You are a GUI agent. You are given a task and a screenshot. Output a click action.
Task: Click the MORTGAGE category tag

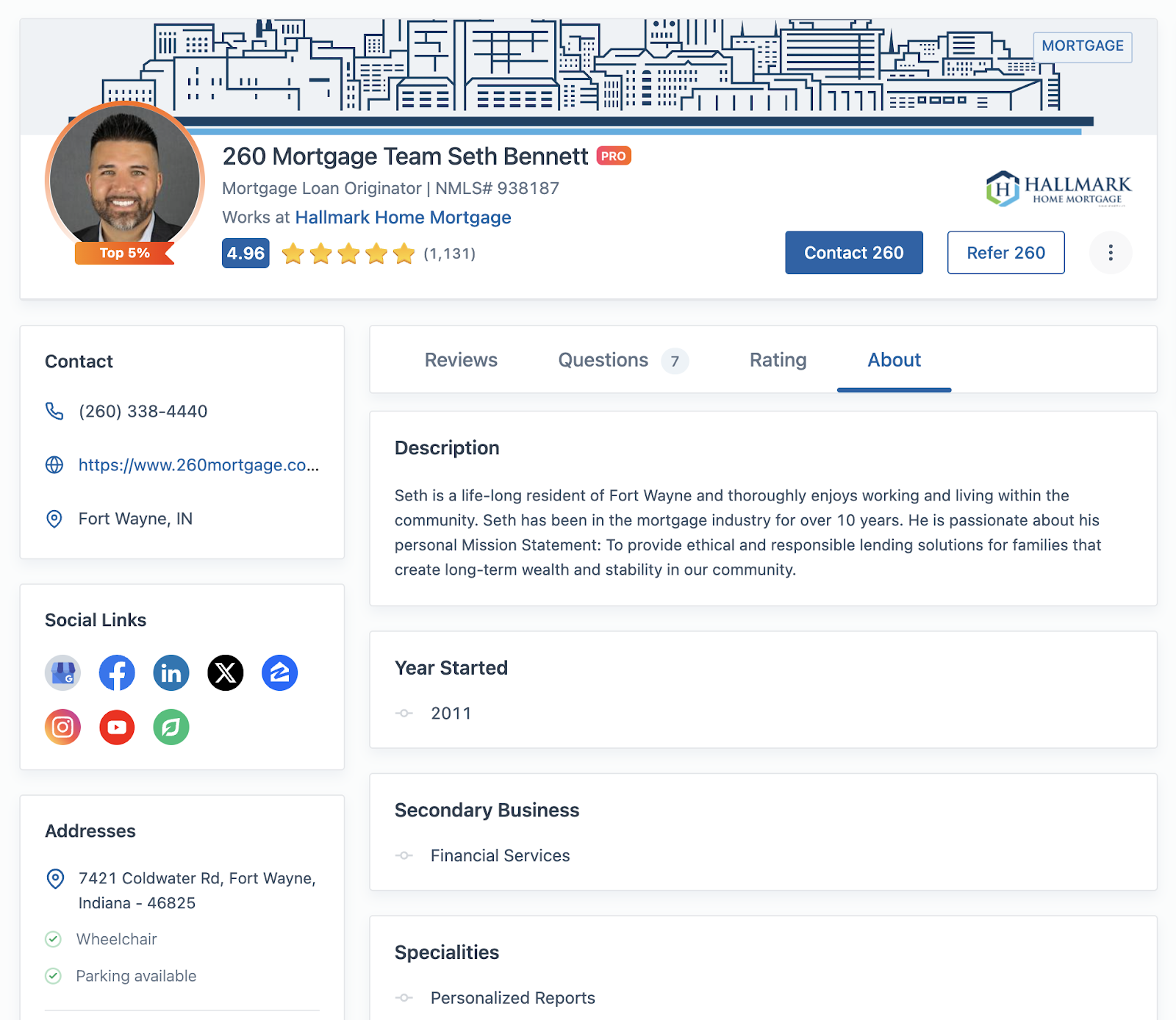click(1083, 46)
